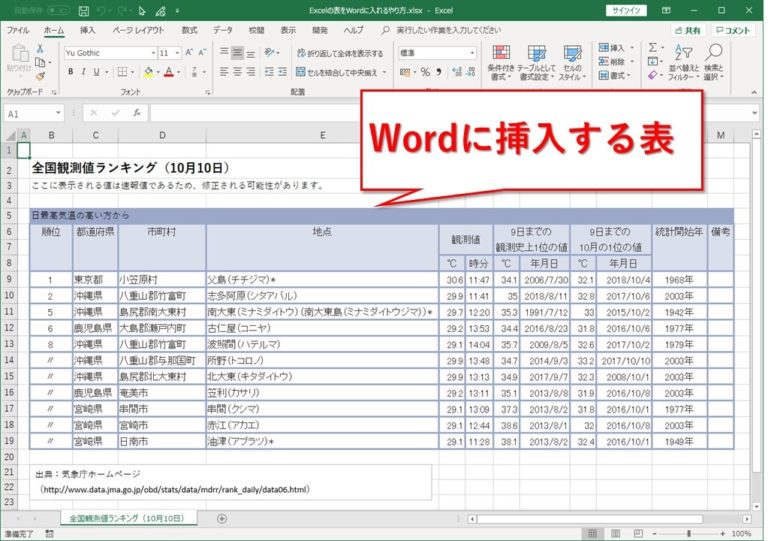Switch to Page Layout view icon
Viewport: 768px width, 541px height.
click(x=616, y=533)
